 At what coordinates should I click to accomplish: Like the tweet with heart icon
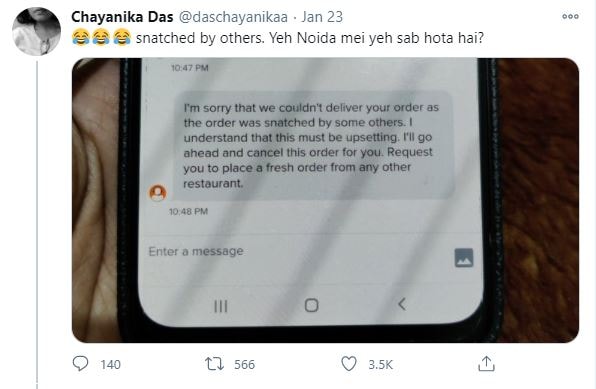(x=349, y=364)
